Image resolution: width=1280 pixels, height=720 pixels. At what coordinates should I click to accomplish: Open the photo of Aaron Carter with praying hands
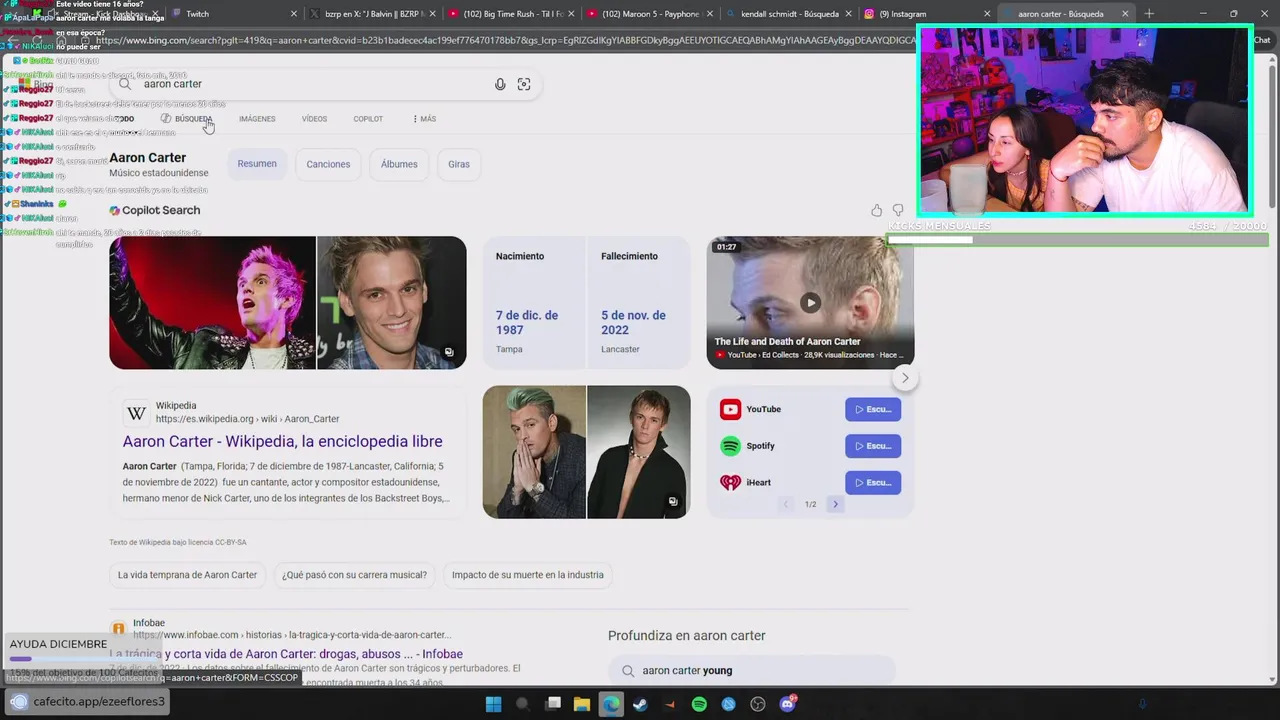click(534, 452)
